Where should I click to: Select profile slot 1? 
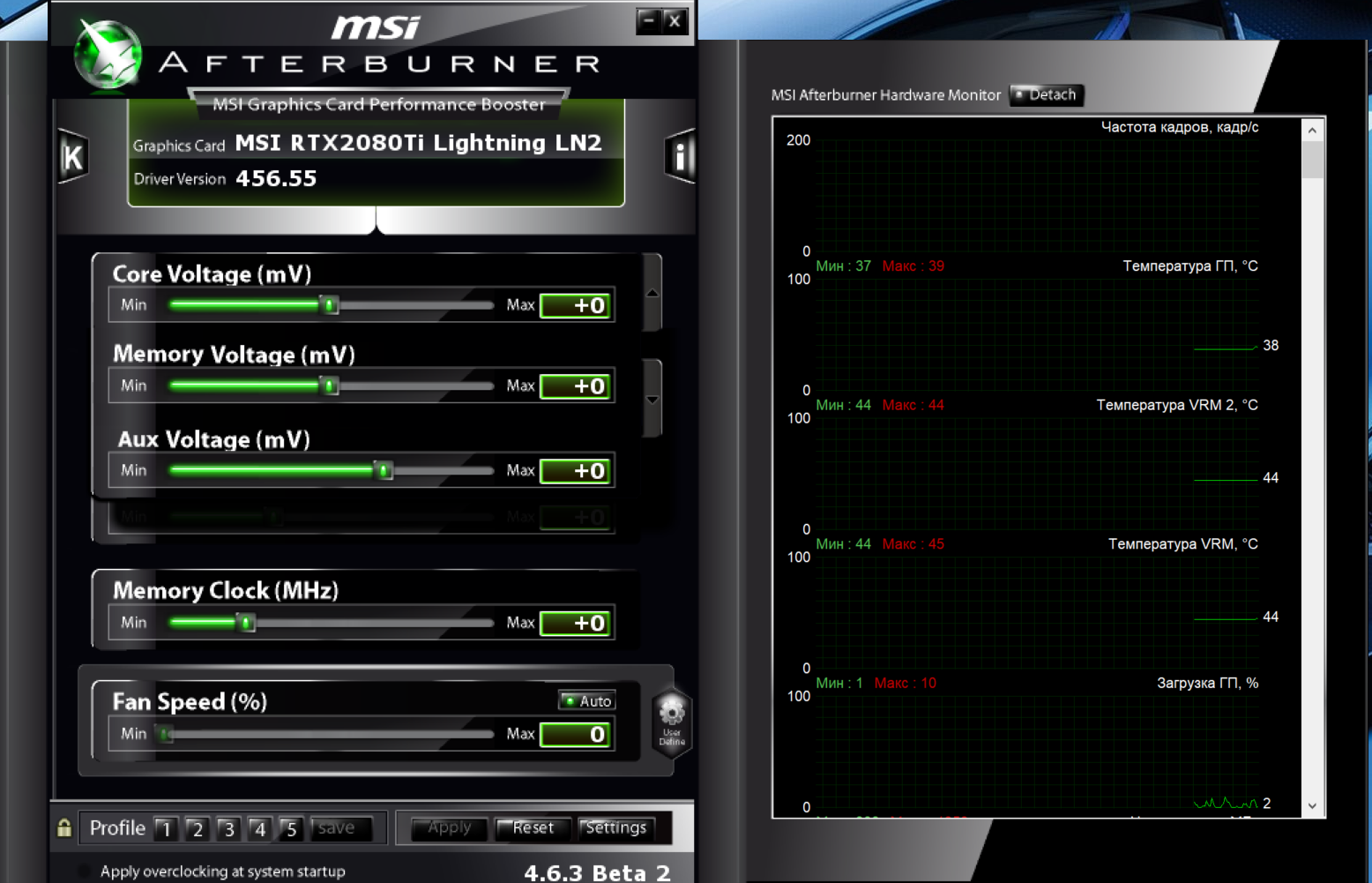165,828
